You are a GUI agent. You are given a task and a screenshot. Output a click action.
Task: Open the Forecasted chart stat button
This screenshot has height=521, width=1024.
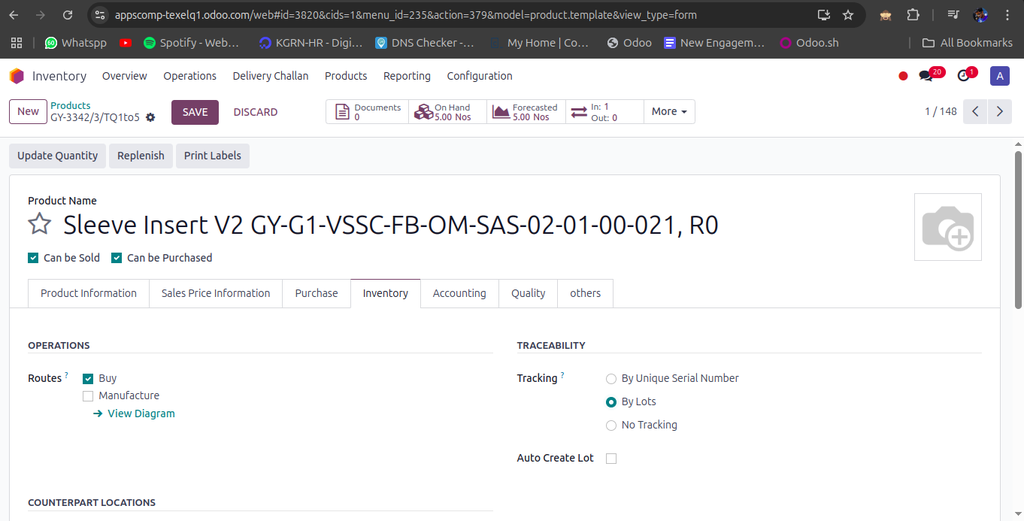pyautogui.click(x=525, y=112)
